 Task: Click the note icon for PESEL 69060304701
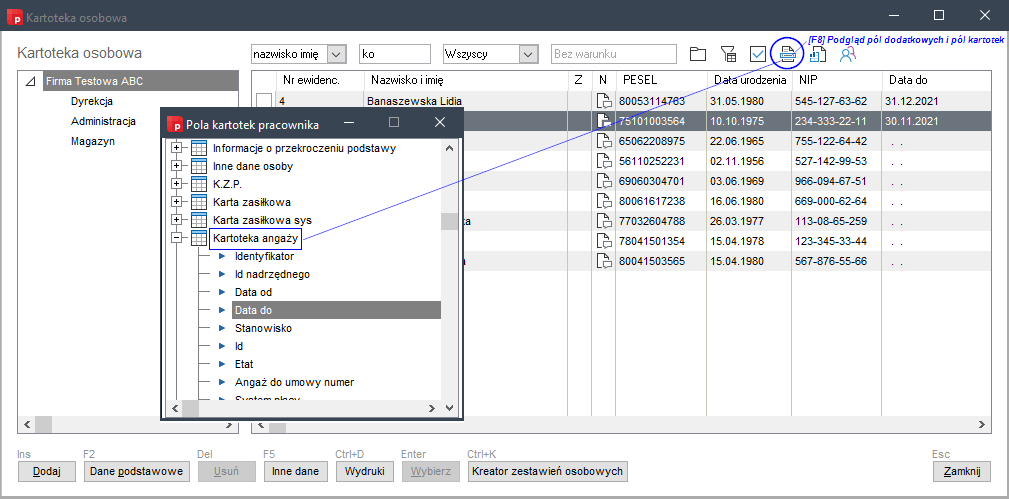pyautogui.click(x=604, y=181)
